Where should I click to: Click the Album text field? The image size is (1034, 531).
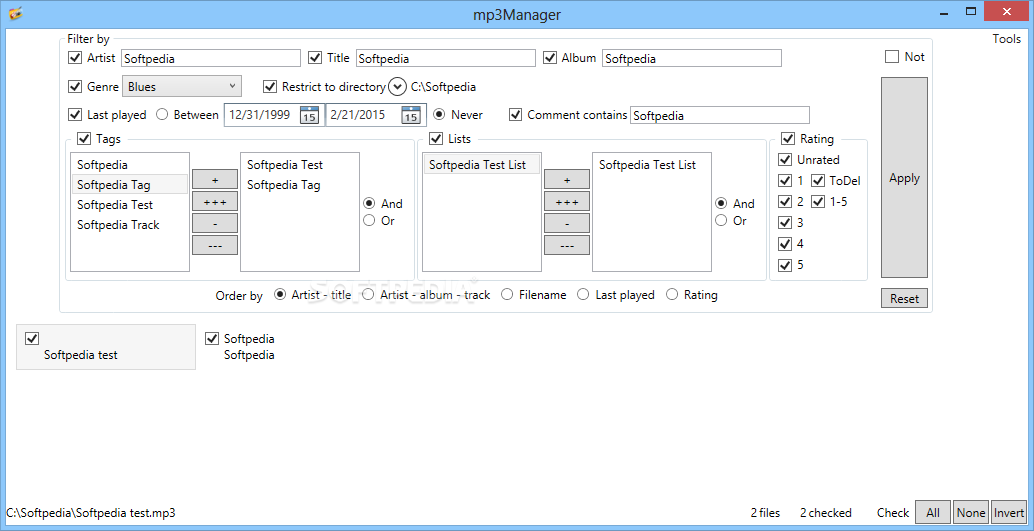tap(692, 58)
